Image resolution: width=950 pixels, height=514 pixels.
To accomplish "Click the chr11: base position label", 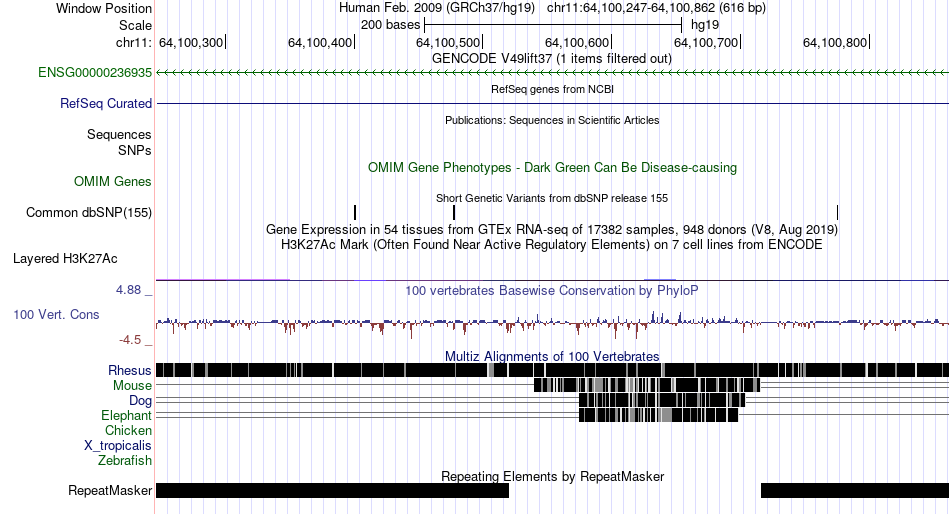I will pos(133,42).
